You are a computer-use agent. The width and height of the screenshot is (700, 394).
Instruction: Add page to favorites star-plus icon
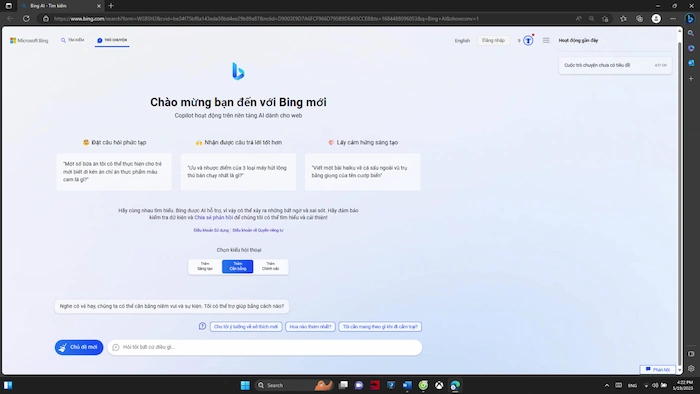tap(605, 19)
